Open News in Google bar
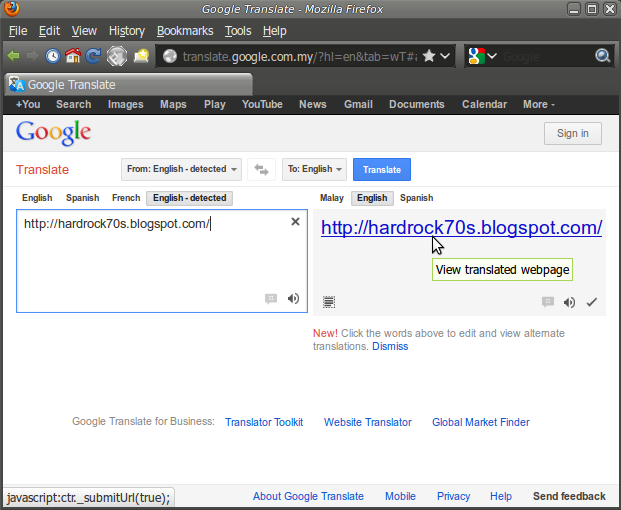 [x=313, y=104]
